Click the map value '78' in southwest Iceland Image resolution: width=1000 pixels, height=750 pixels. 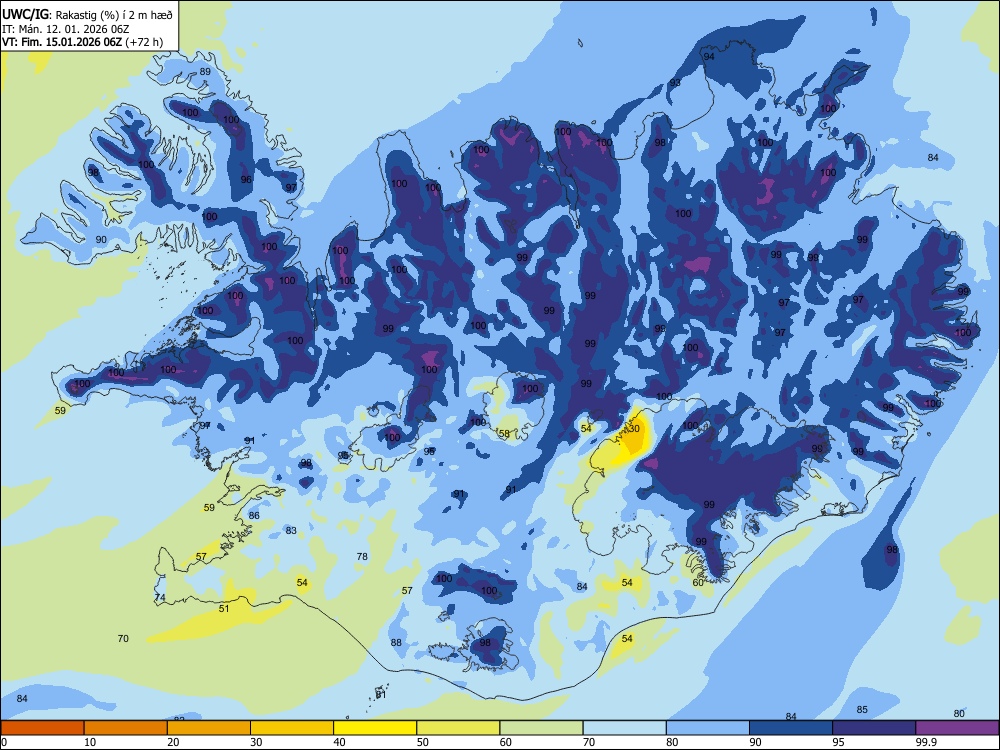pyautogui.click(x=362, y=556)
